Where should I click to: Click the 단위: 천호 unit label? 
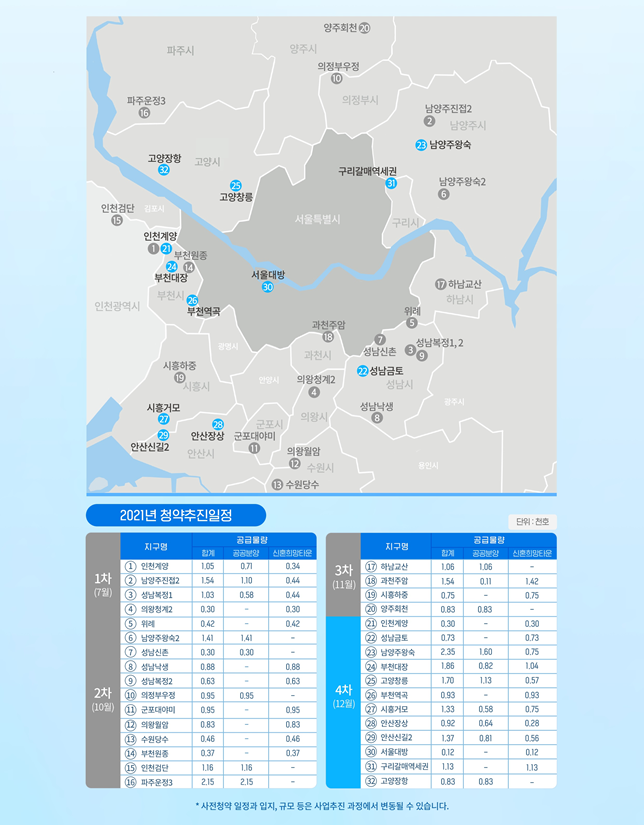[x=532, y=521]
